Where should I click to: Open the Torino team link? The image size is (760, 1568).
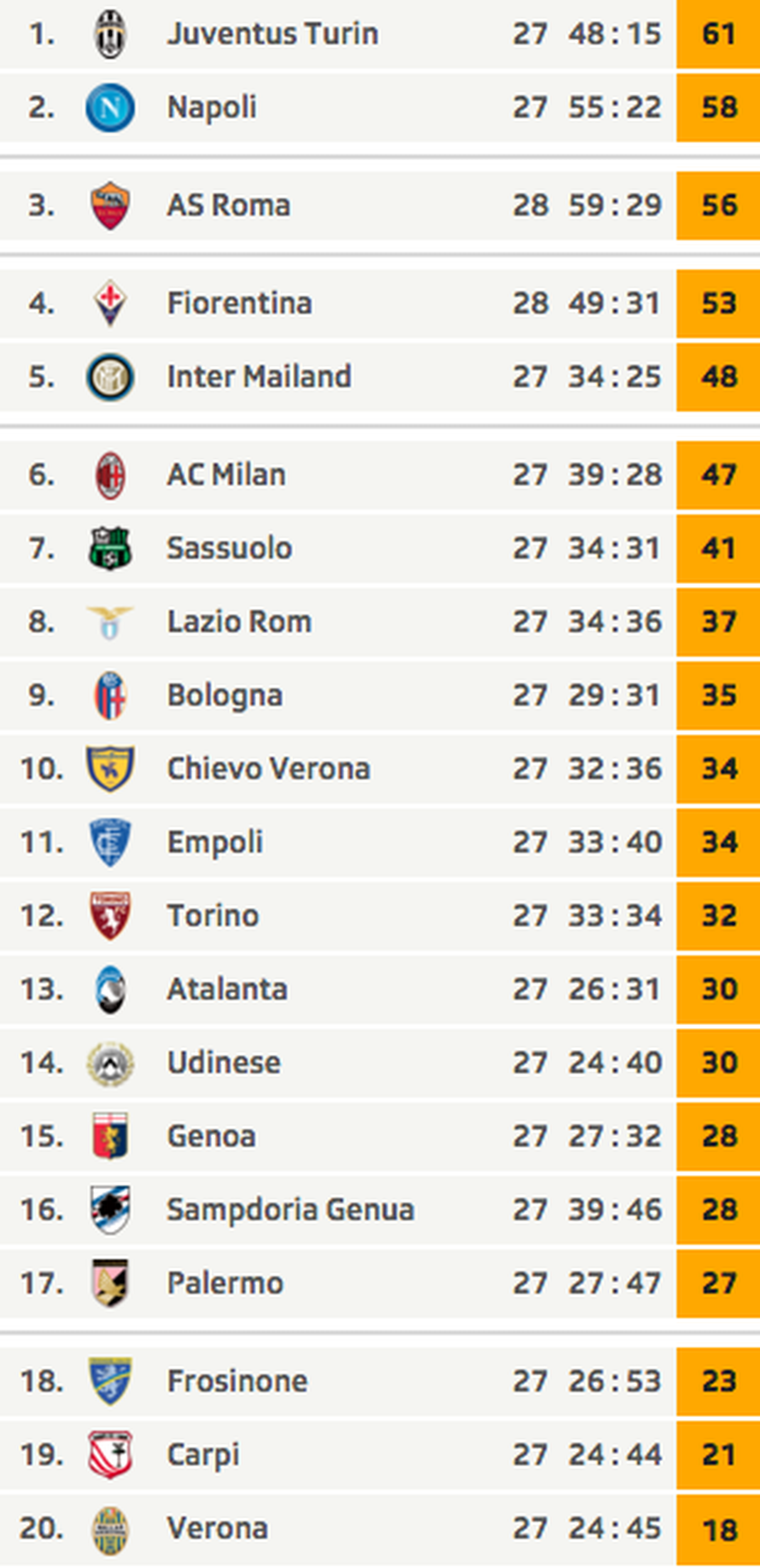pos(213,915)
